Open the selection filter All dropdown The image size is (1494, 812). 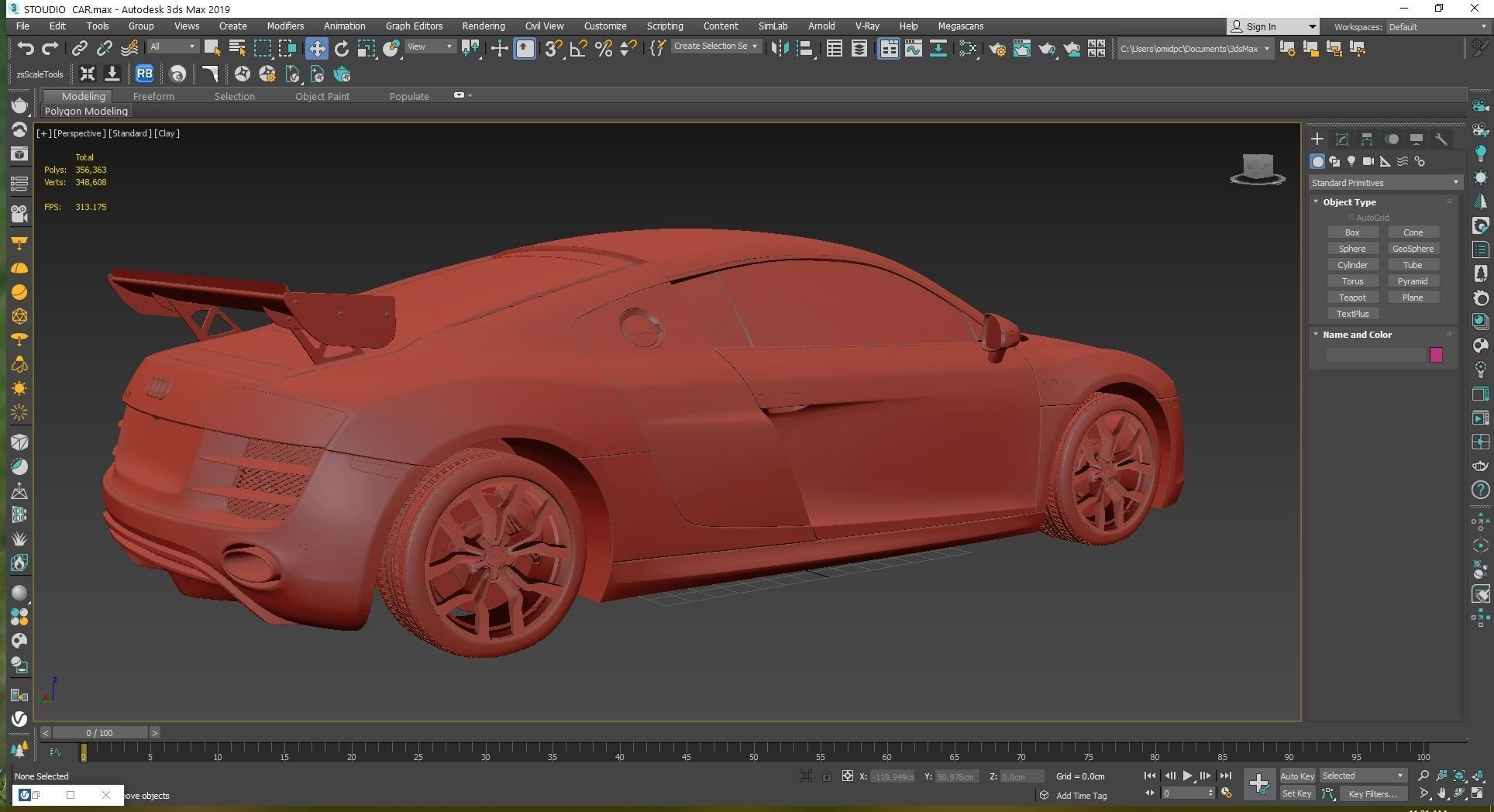(173, 46)
